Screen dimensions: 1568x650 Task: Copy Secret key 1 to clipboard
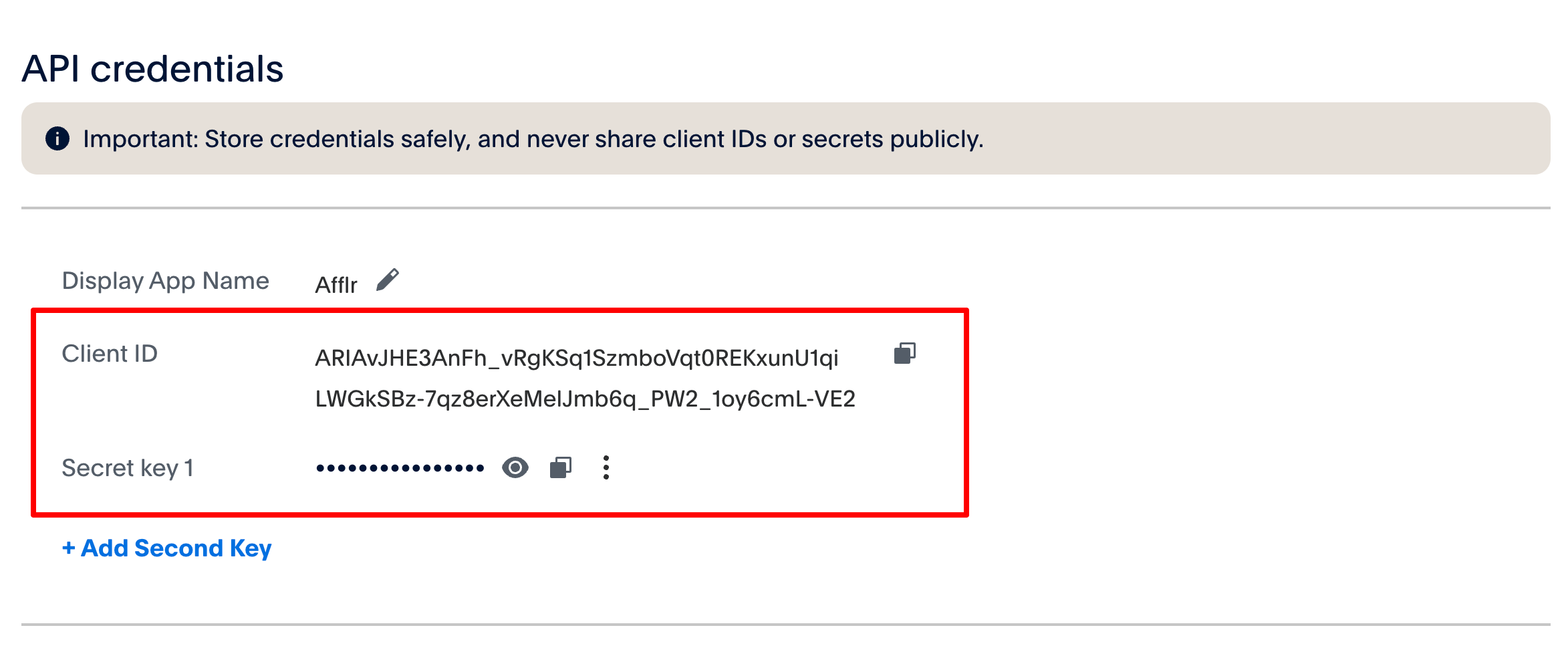coord(560,467)
